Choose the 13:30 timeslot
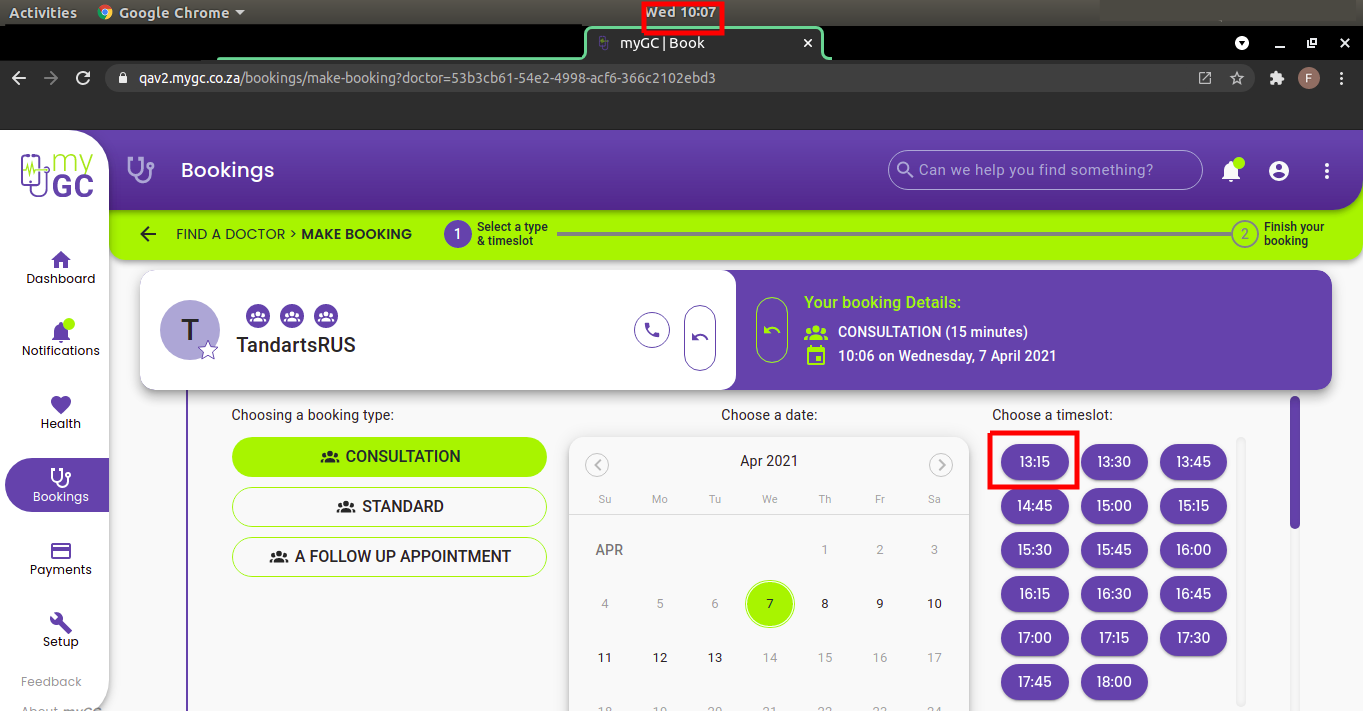Image resolution: width=1363 pixels, height=711 pixels. click(x=1114, y=462)
